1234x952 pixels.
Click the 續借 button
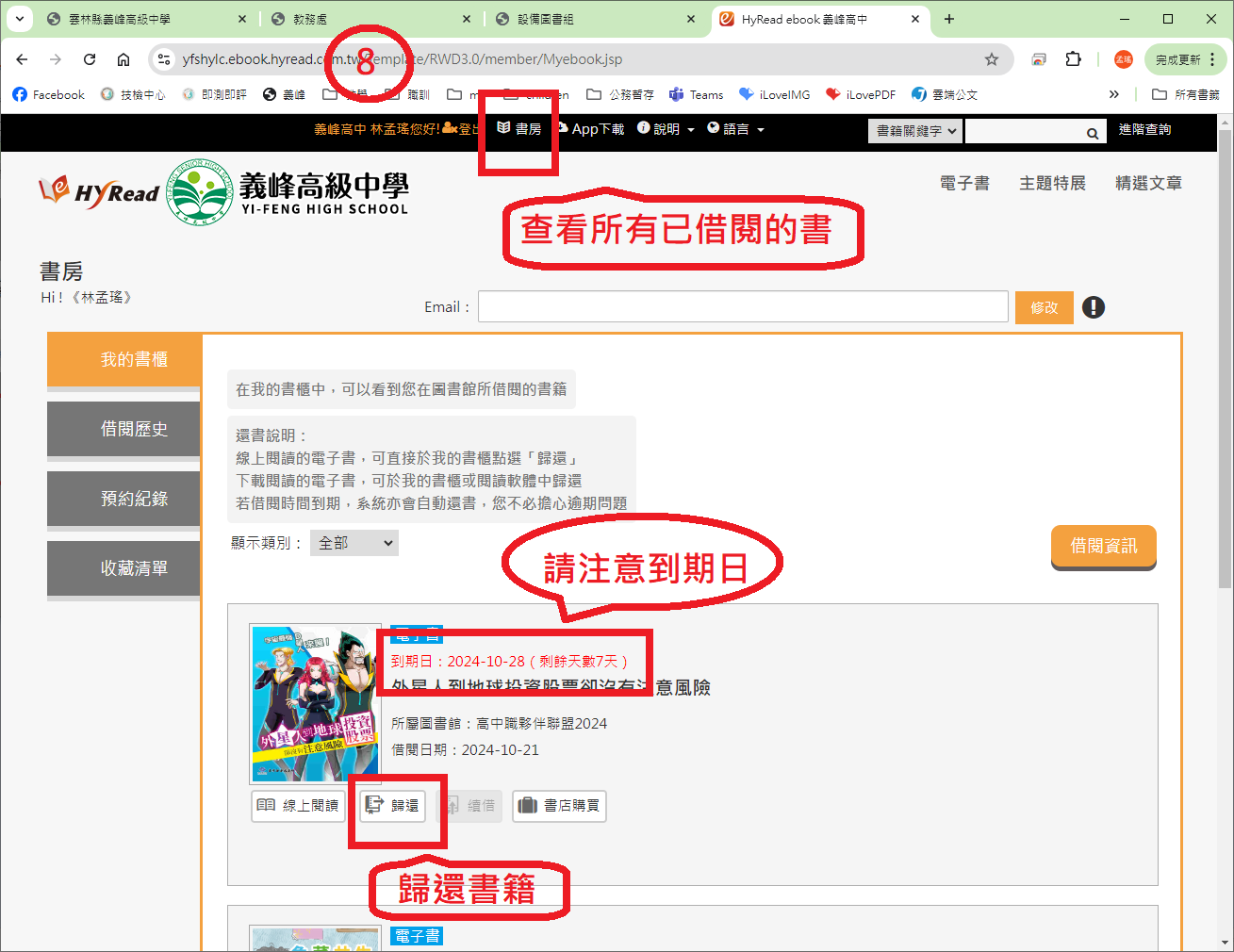(469, 806)
